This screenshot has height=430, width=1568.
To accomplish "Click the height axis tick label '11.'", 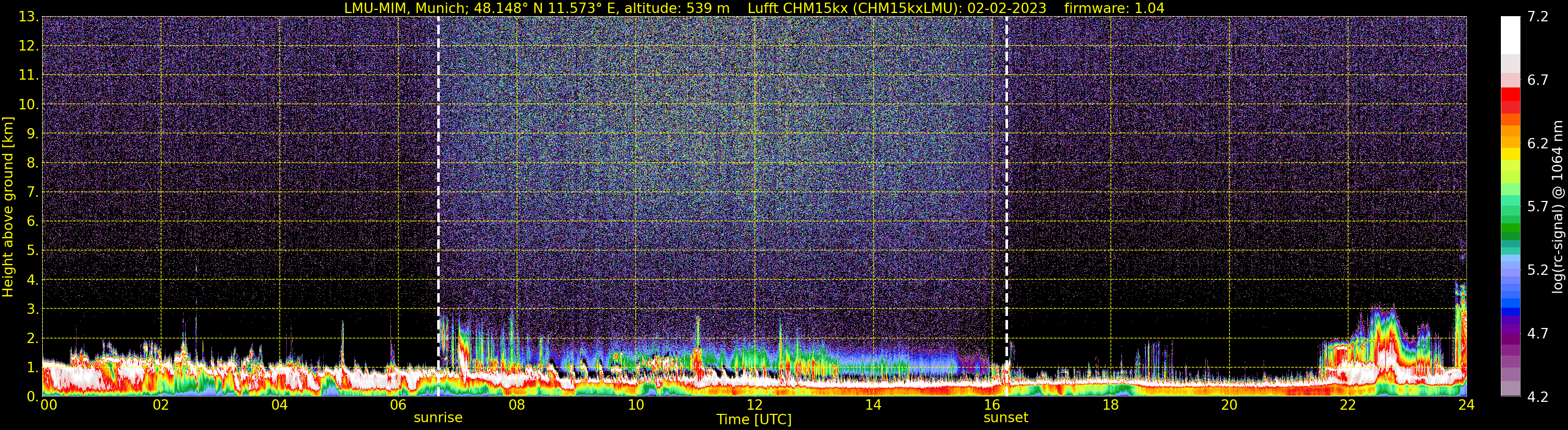I will (29, 75).
